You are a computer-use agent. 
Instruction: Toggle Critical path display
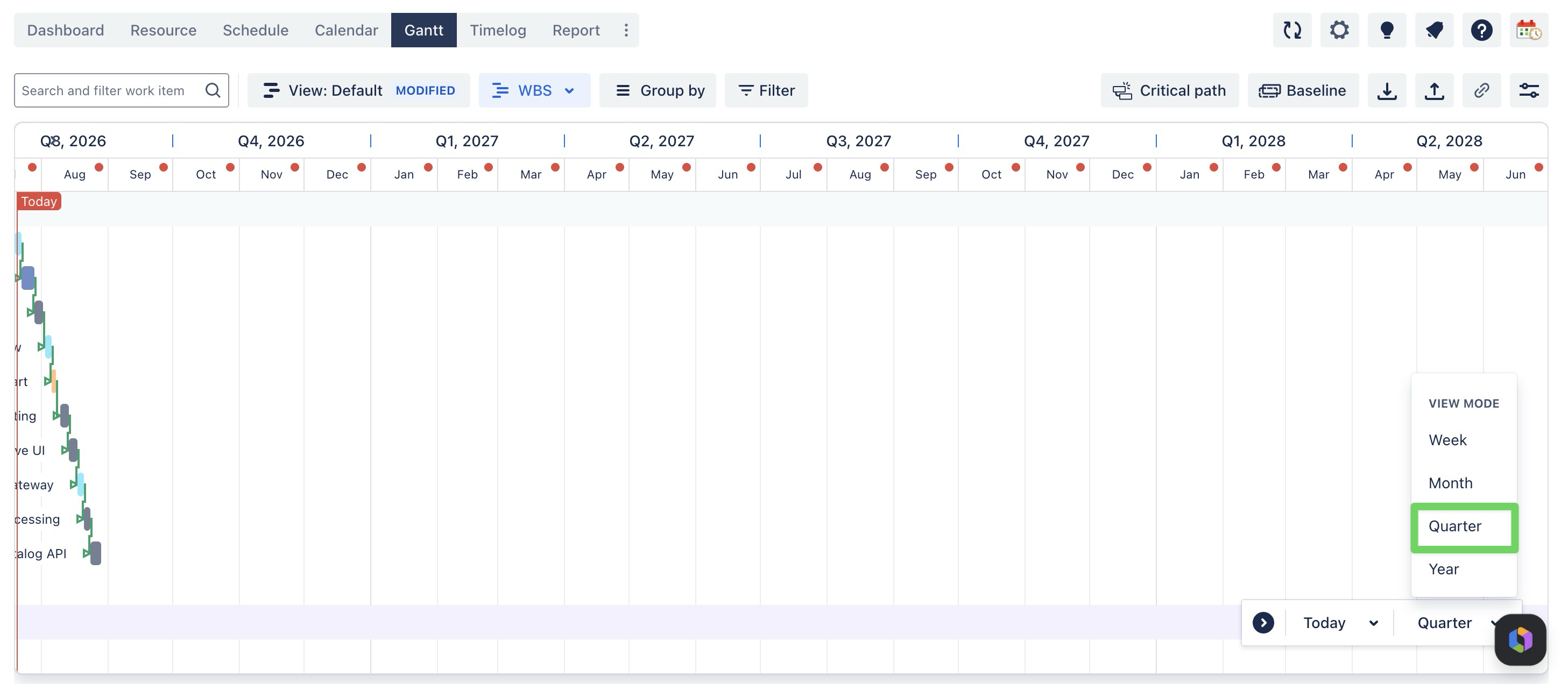[x=1169, y=91]
